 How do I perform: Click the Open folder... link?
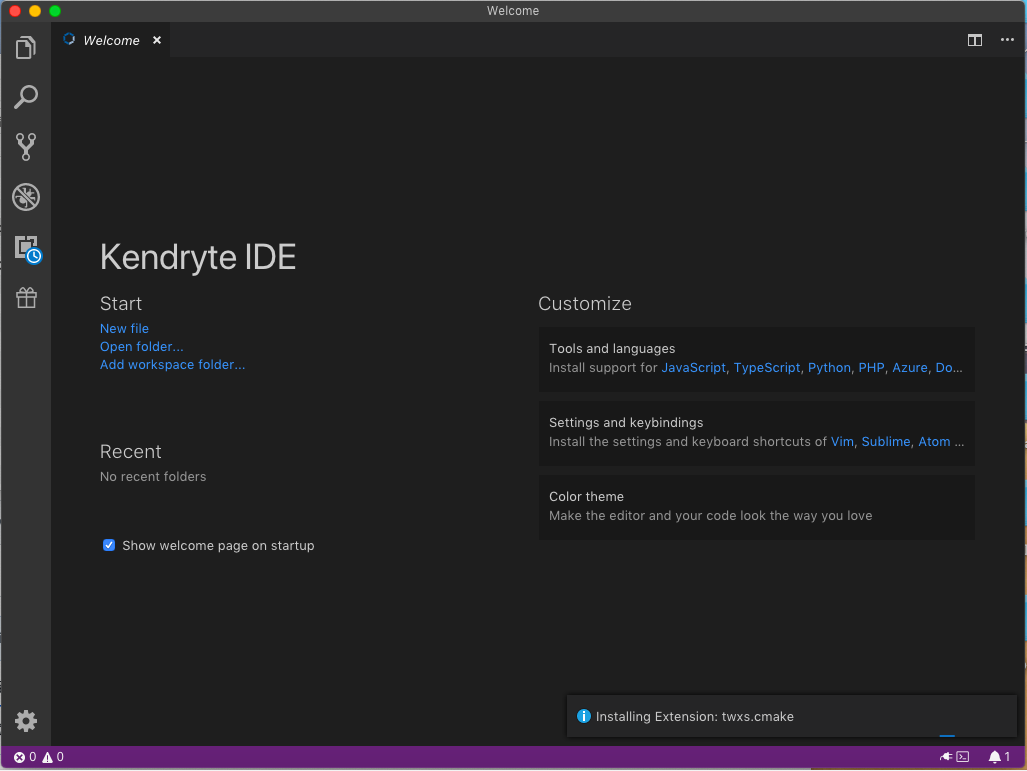click(141, 346)
